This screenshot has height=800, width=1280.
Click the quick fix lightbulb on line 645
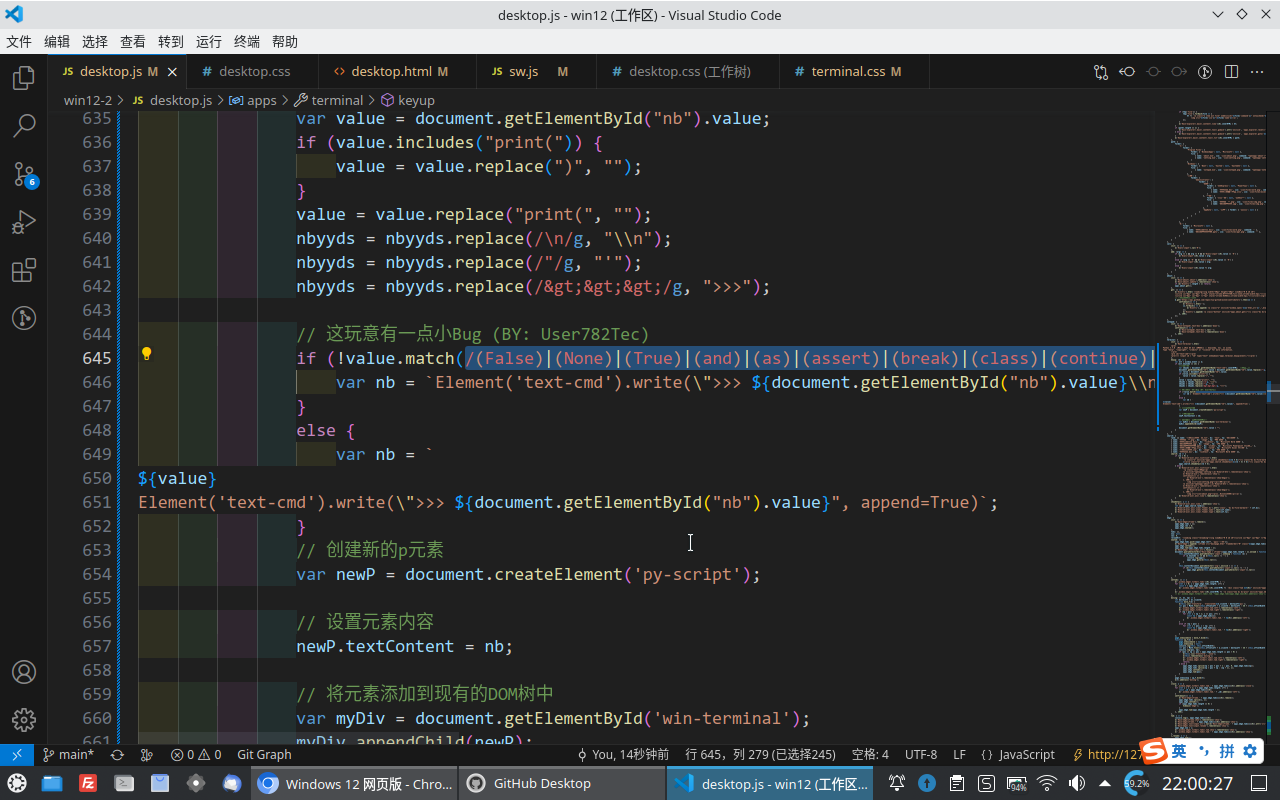[x=146, y=354]
